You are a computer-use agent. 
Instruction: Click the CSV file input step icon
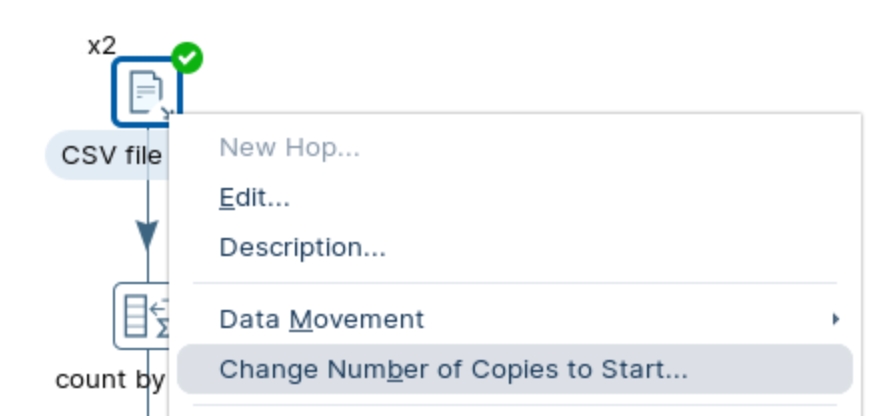(x=145, y=91)
